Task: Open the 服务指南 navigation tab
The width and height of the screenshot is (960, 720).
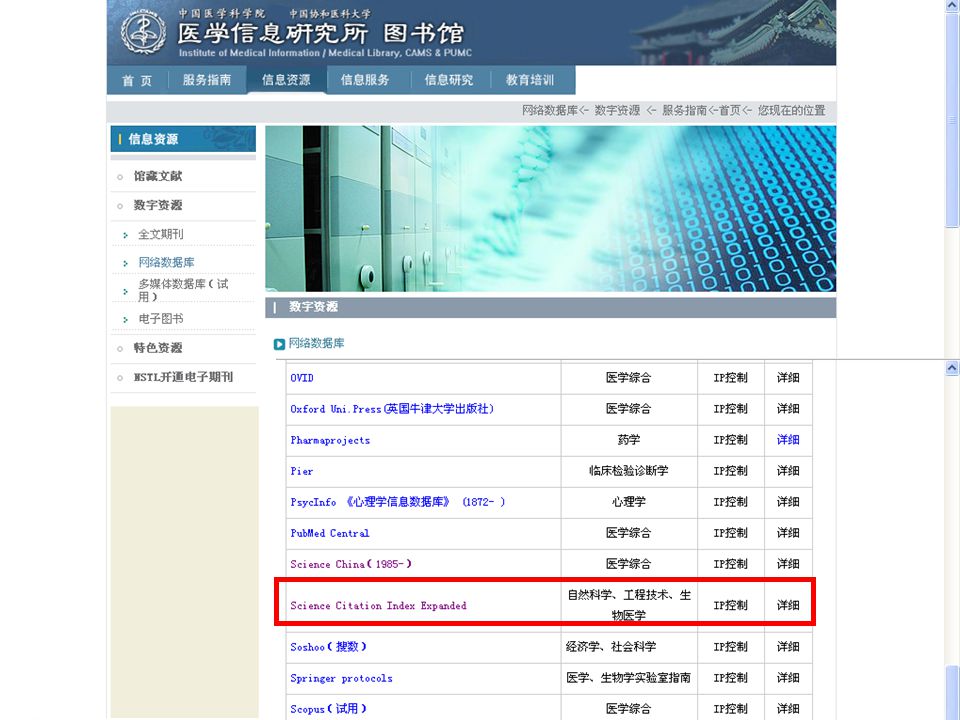Action: pos(207,80)
